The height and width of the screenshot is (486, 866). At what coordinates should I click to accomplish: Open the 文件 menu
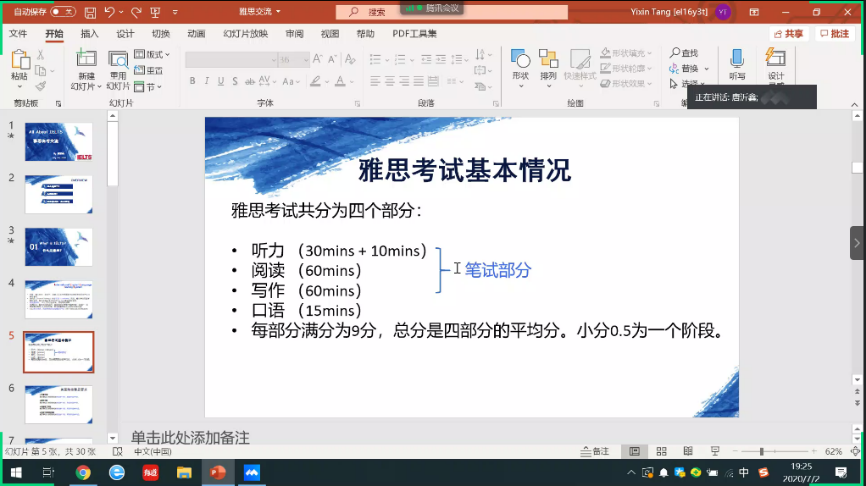[x=18, y=34]
